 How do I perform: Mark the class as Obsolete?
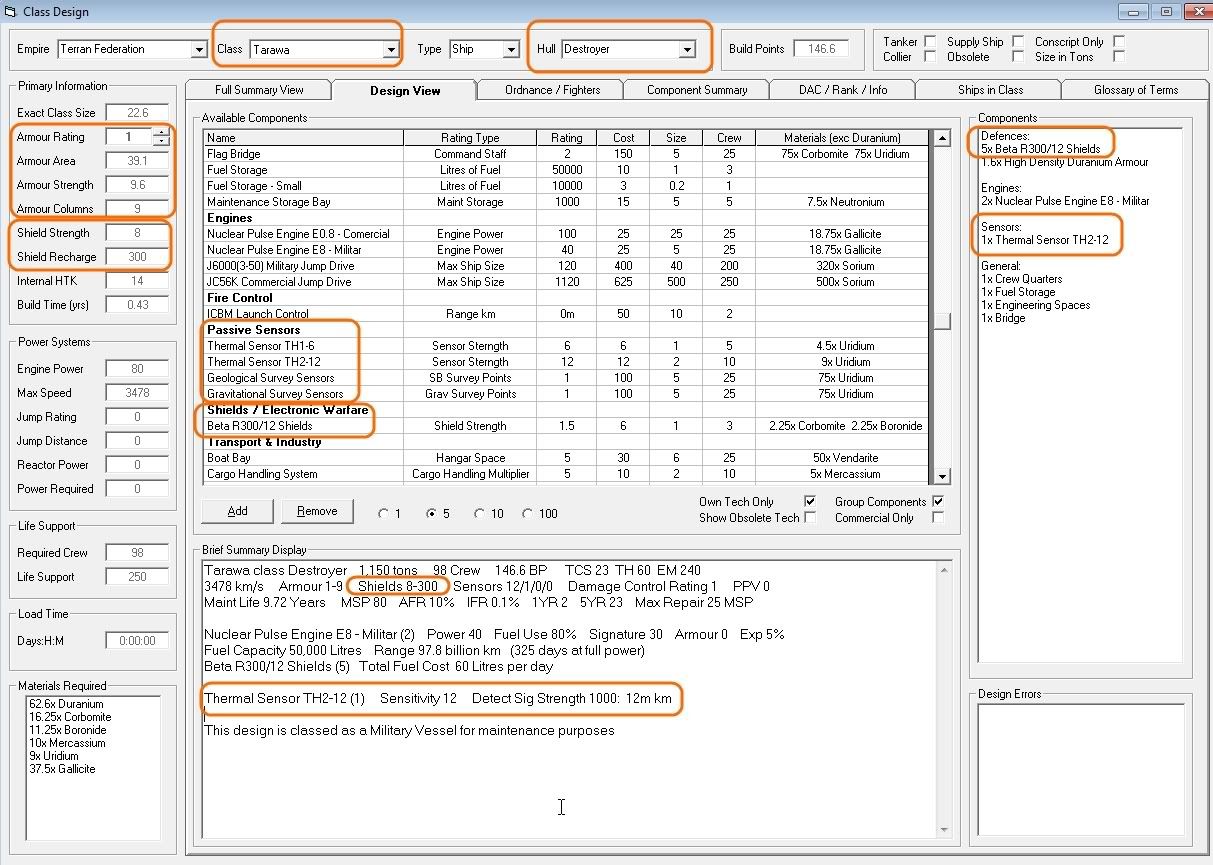tap(1017, 57)
